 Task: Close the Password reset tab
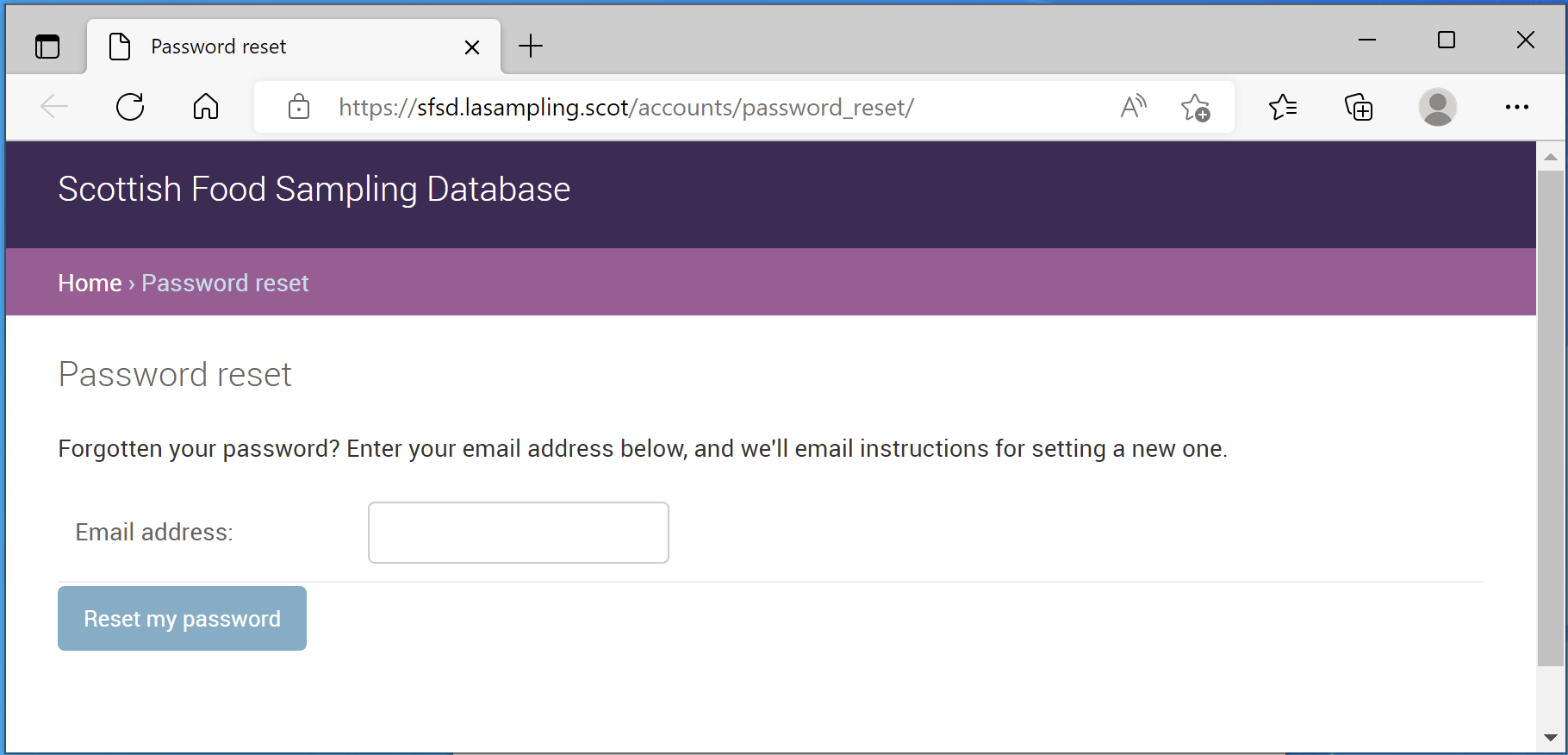click(x=472, y=47)
